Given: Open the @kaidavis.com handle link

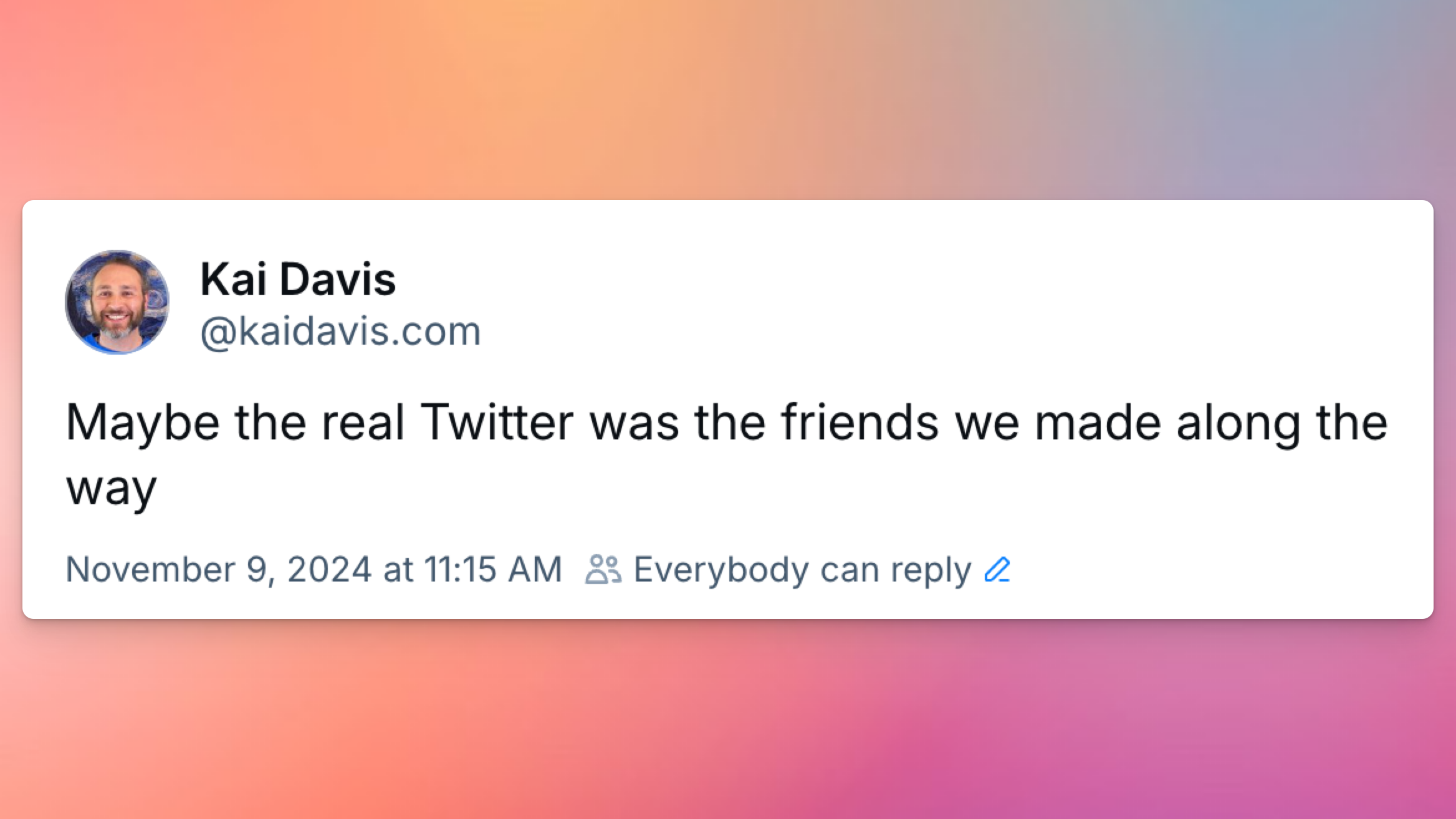Looking at the screenshot, I should point(340,331).
